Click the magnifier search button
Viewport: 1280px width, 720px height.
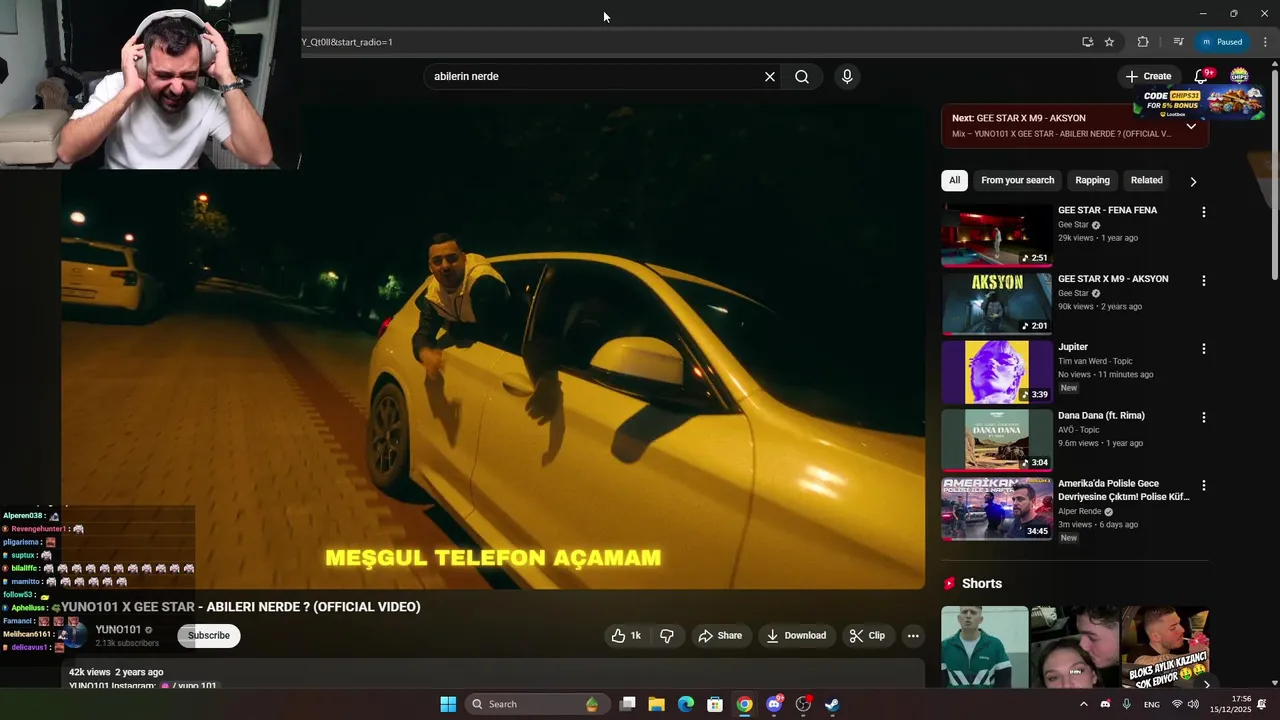coord(802,77)
